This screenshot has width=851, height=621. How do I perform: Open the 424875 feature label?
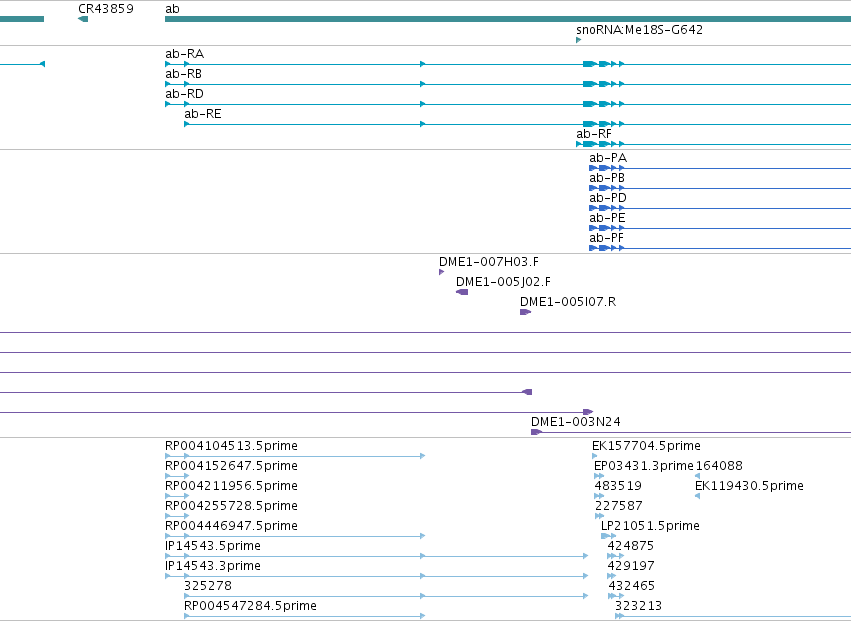point(631,546)
